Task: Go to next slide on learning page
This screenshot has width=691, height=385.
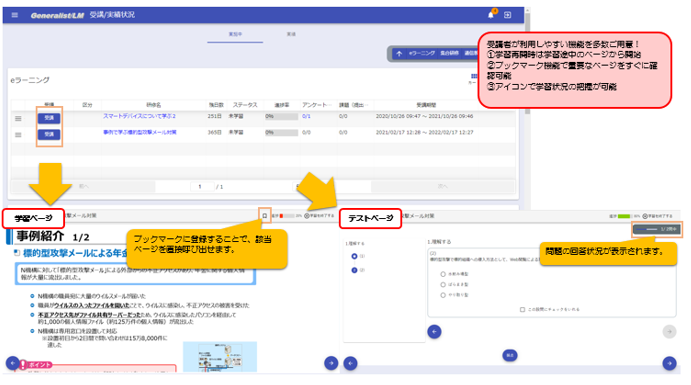Action: (331, 363)
